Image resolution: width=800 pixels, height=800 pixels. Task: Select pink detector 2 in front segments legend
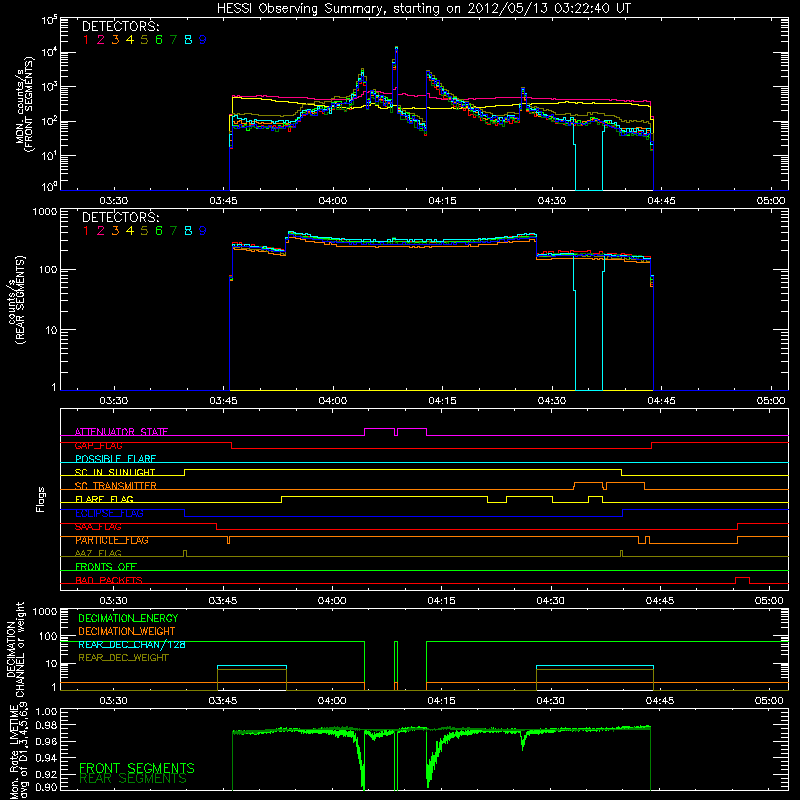[x=101, y=40]
